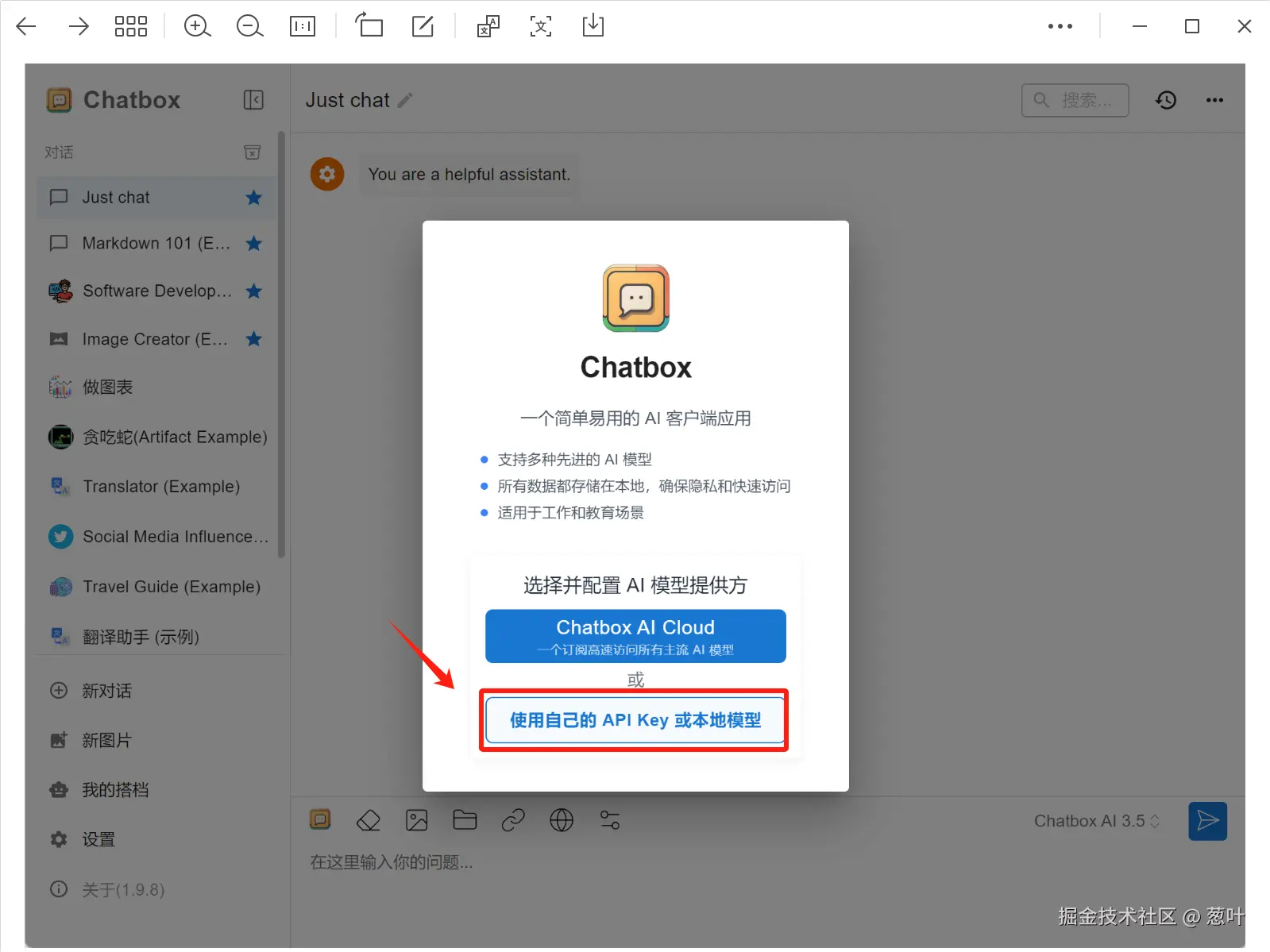The image size is (1270, 952).
Task: Attach a file with the folder icon
Action: (465, 820)
